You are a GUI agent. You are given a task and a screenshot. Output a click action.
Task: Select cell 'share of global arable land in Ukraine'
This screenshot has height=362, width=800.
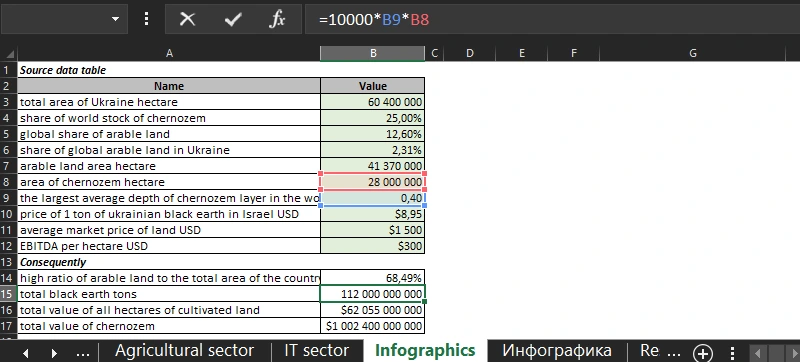169,150
